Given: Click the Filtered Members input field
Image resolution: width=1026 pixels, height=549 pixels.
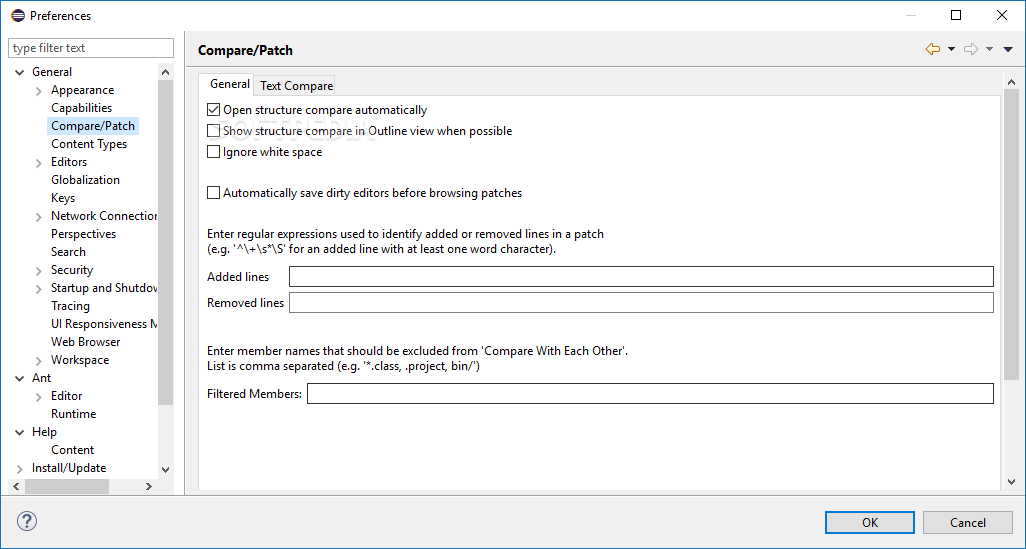Looking at the screenshot, I should [650, 393].
